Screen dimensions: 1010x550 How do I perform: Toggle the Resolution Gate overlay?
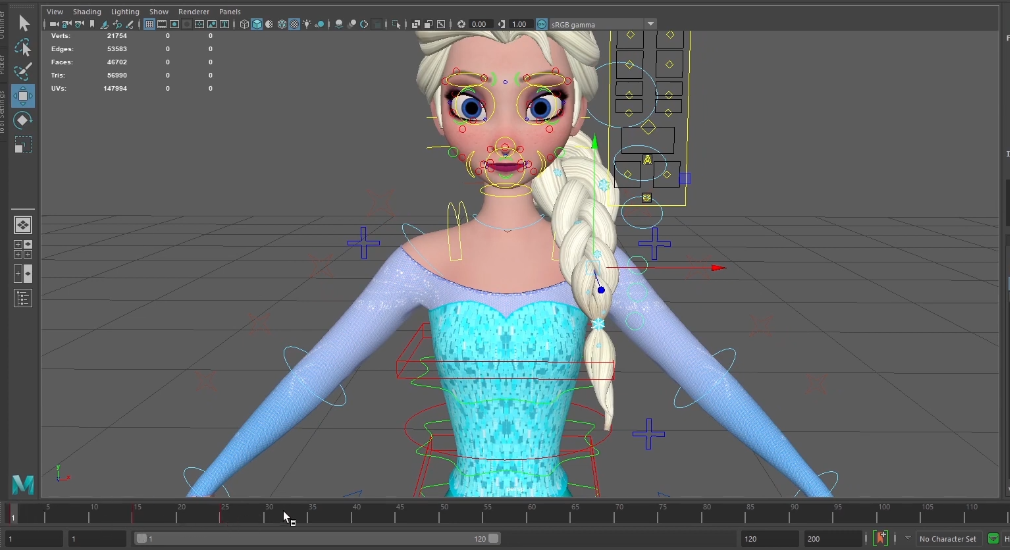click(175, 24)
